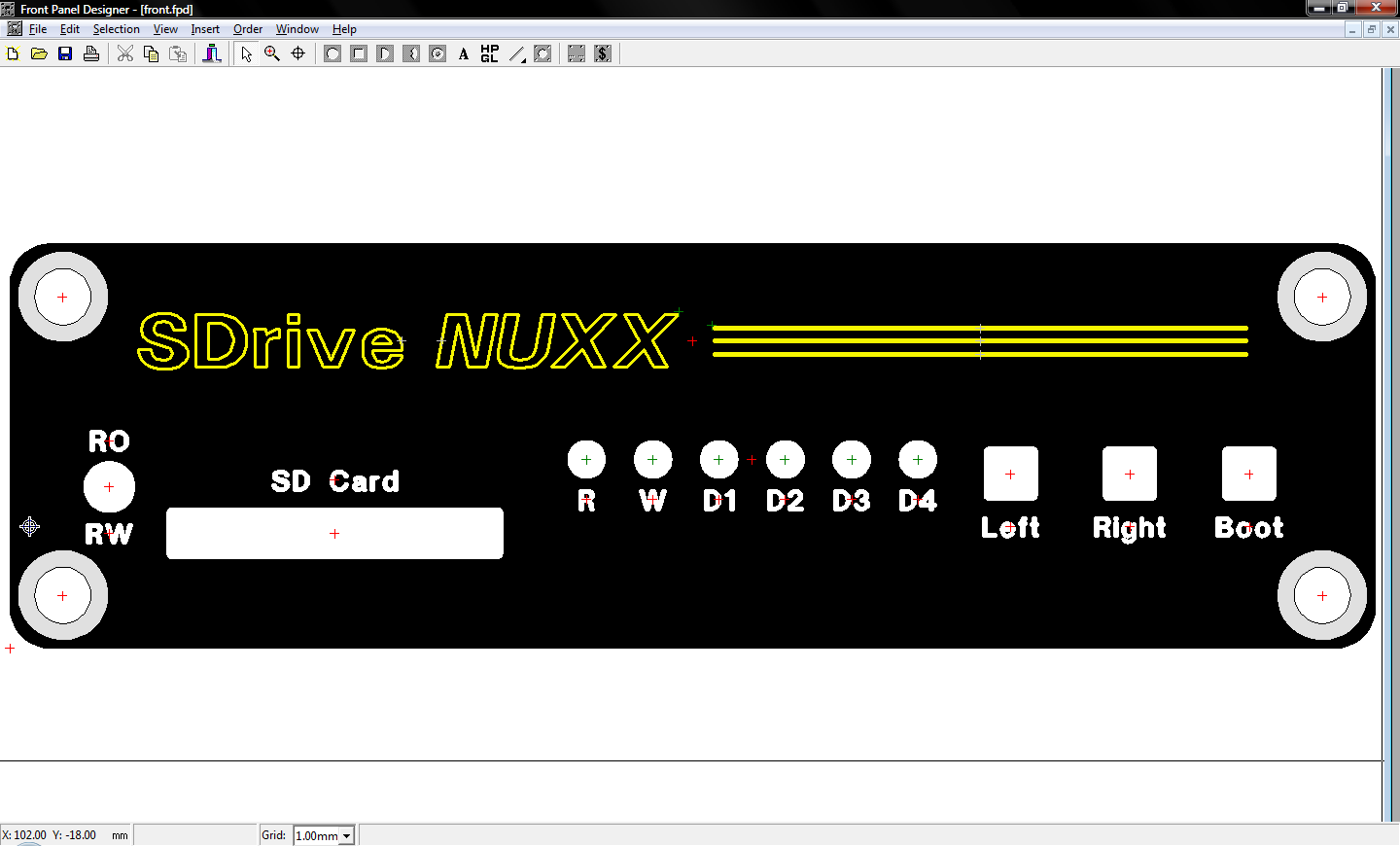Open an existing panel file
The height and width of the screenshot is (846, 1400).
pos(39,54)
